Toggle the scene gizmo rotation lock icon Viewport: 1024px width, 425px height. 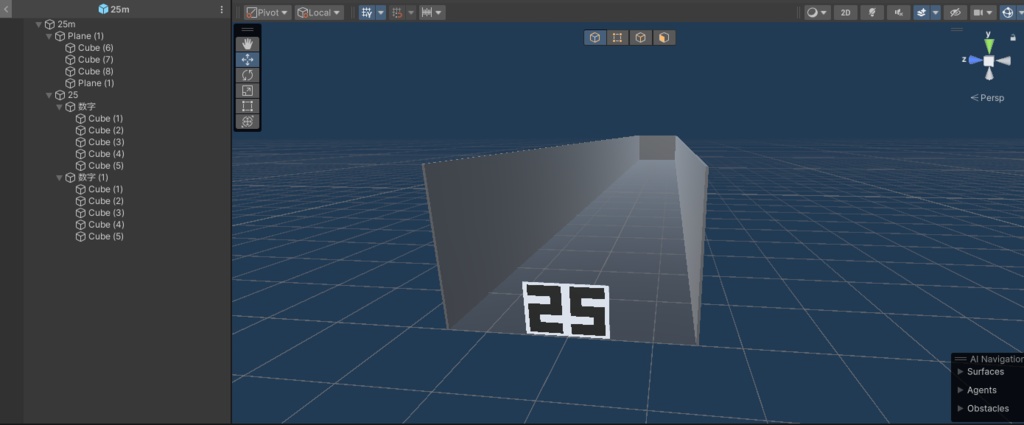click(1013, 38)
